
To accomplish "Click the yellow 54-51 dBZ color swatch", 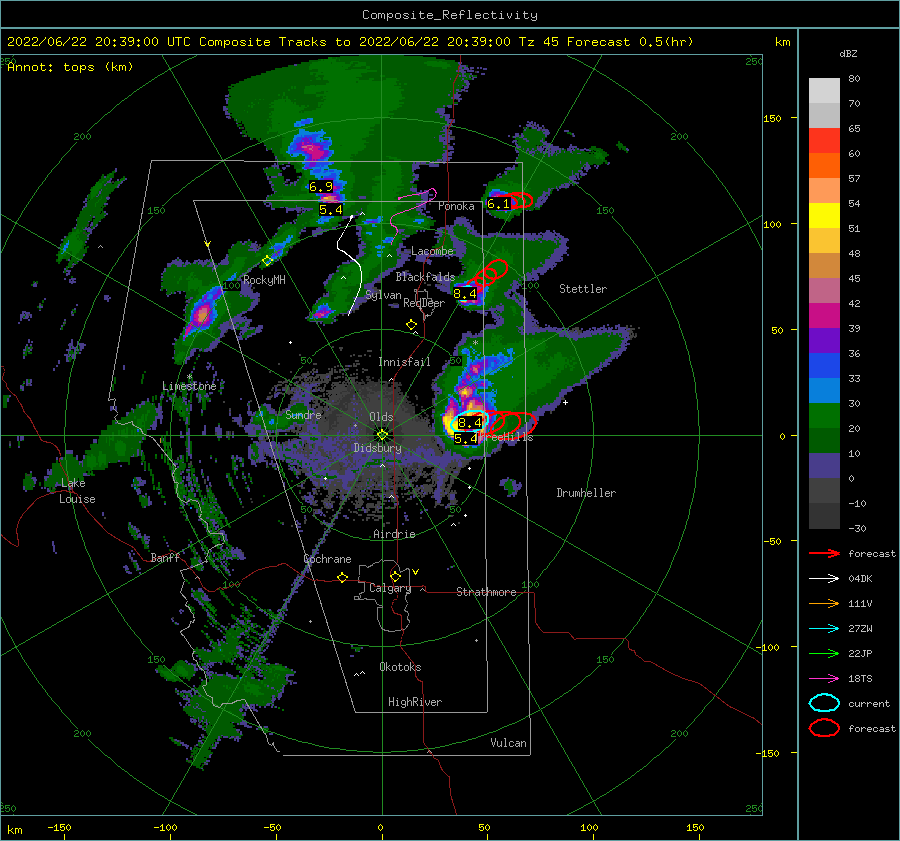I will [824, 216].
